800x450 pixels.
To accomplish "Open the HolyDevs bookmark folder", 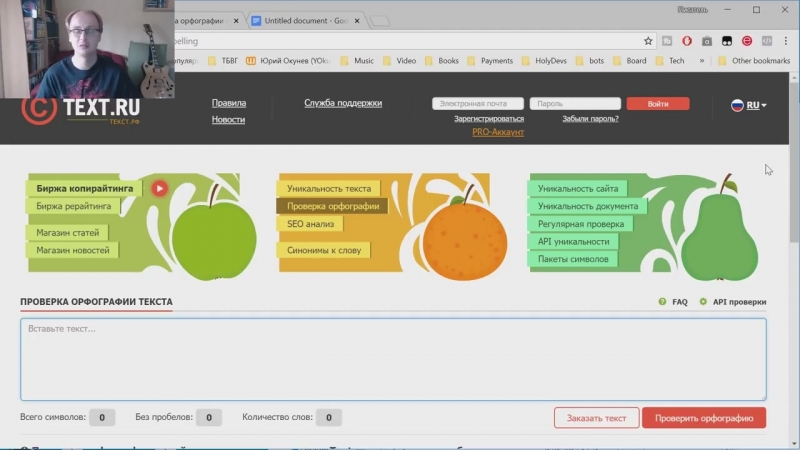I will (544, 61).
